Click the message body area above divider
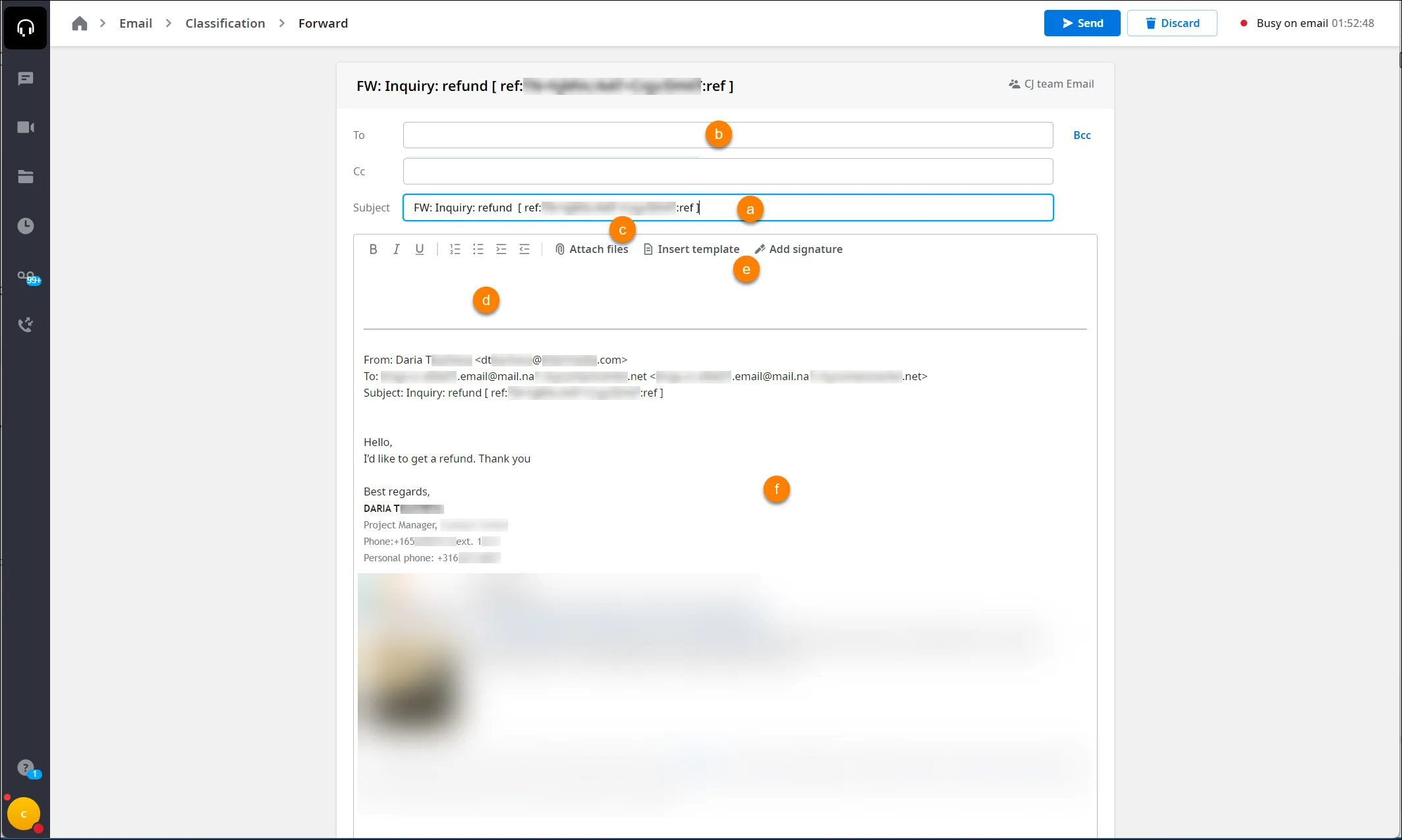This screenshot has width=1402, height=840. [x=725, y=296]
